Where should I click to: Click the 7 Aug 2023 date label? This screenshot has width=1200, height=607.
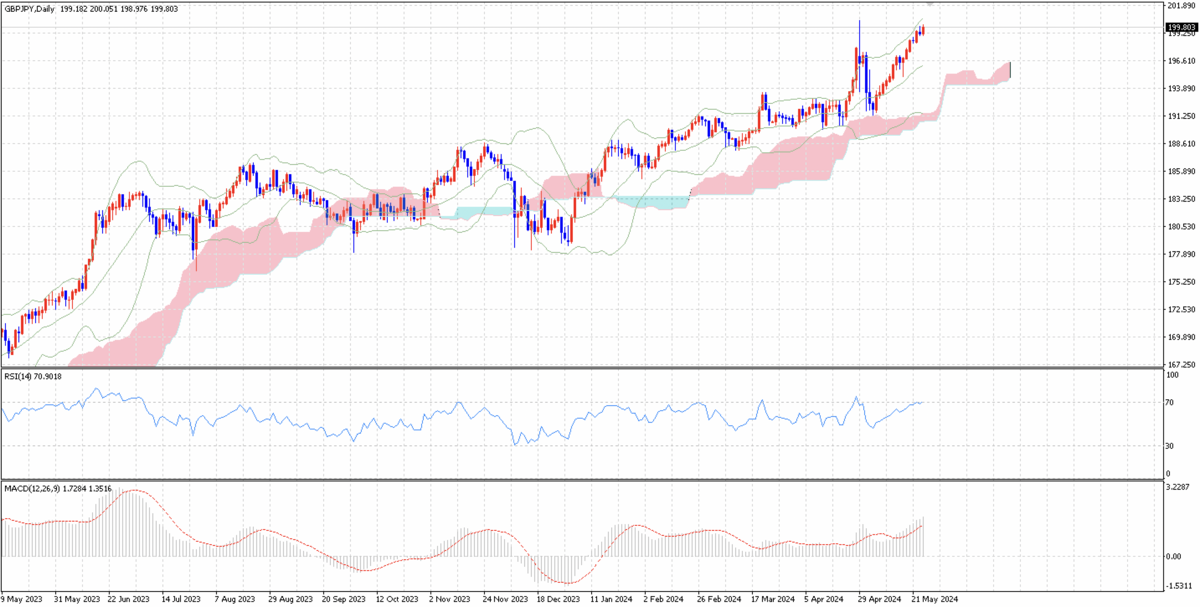click(237, 600)
